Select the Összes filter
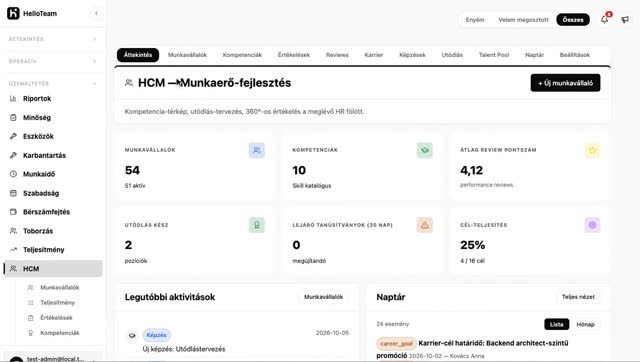This screenshot has width=640, height=362. tap(573, 20)
